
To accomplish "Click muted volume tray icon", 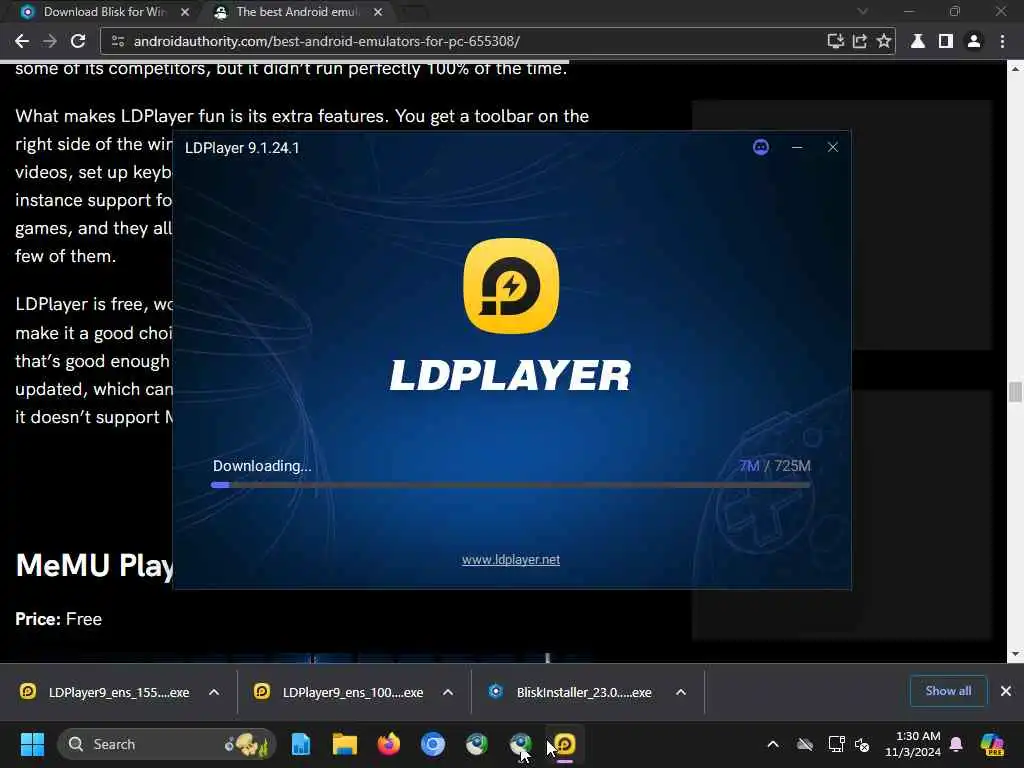I will 862,744.
